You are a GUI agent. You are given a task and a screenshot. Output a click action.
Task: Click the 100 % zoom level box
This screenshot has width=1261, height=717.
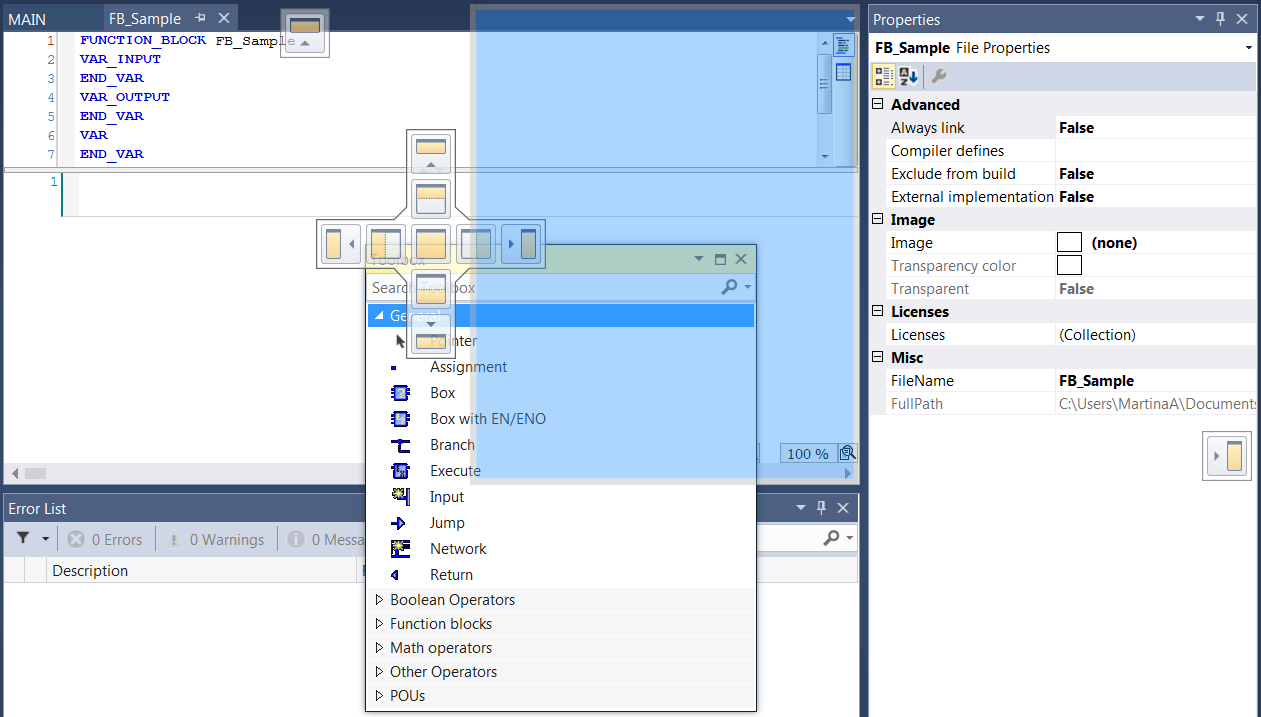click(808, 453)
